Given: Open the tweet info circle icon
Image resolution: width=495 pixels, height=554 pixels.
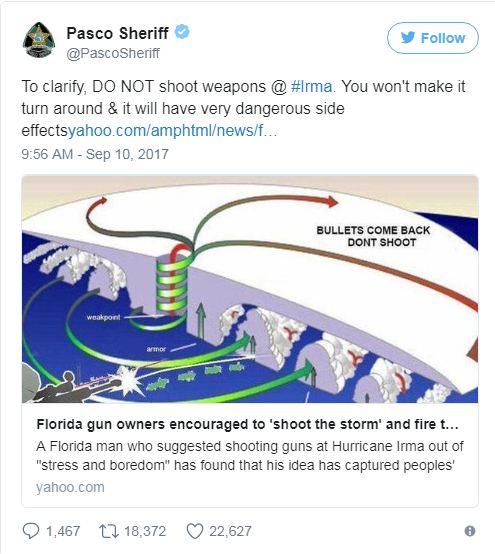Looking at the screenshot, I should tap(470, 531).
